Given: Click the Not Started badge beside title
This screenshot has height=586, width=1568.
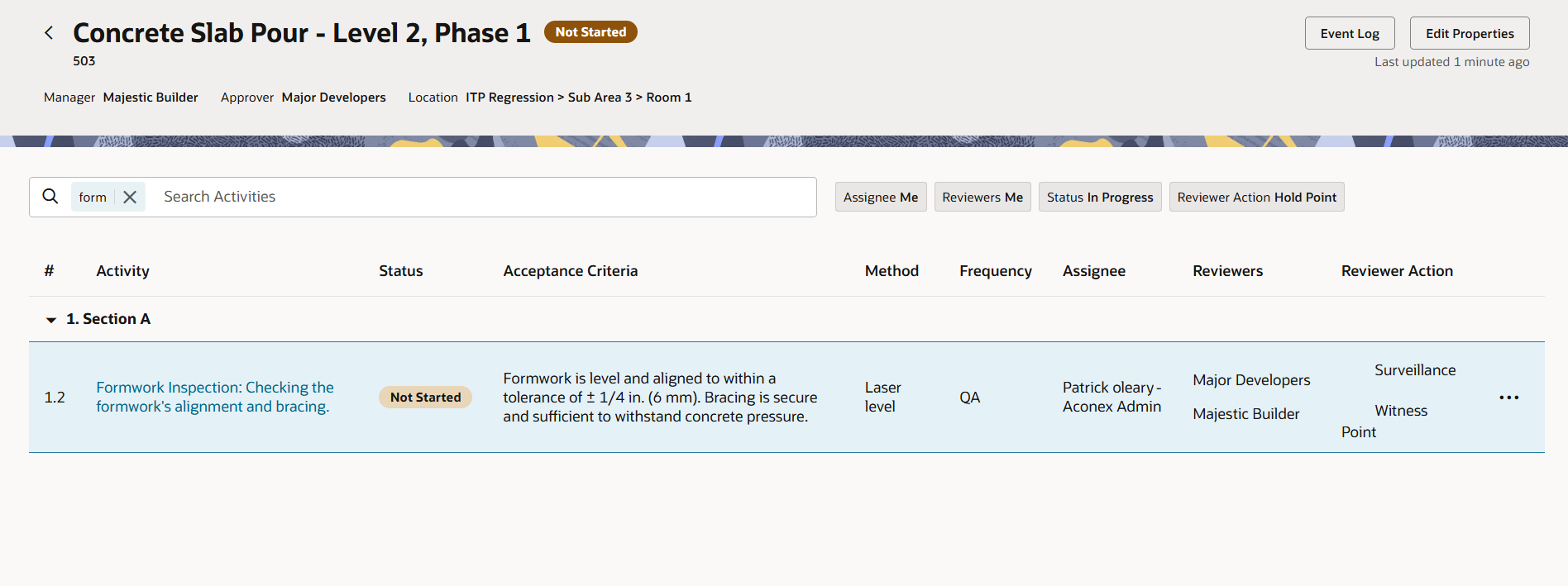Looking at the screenshot, I should pyautogui.click(x=590, y=32).
